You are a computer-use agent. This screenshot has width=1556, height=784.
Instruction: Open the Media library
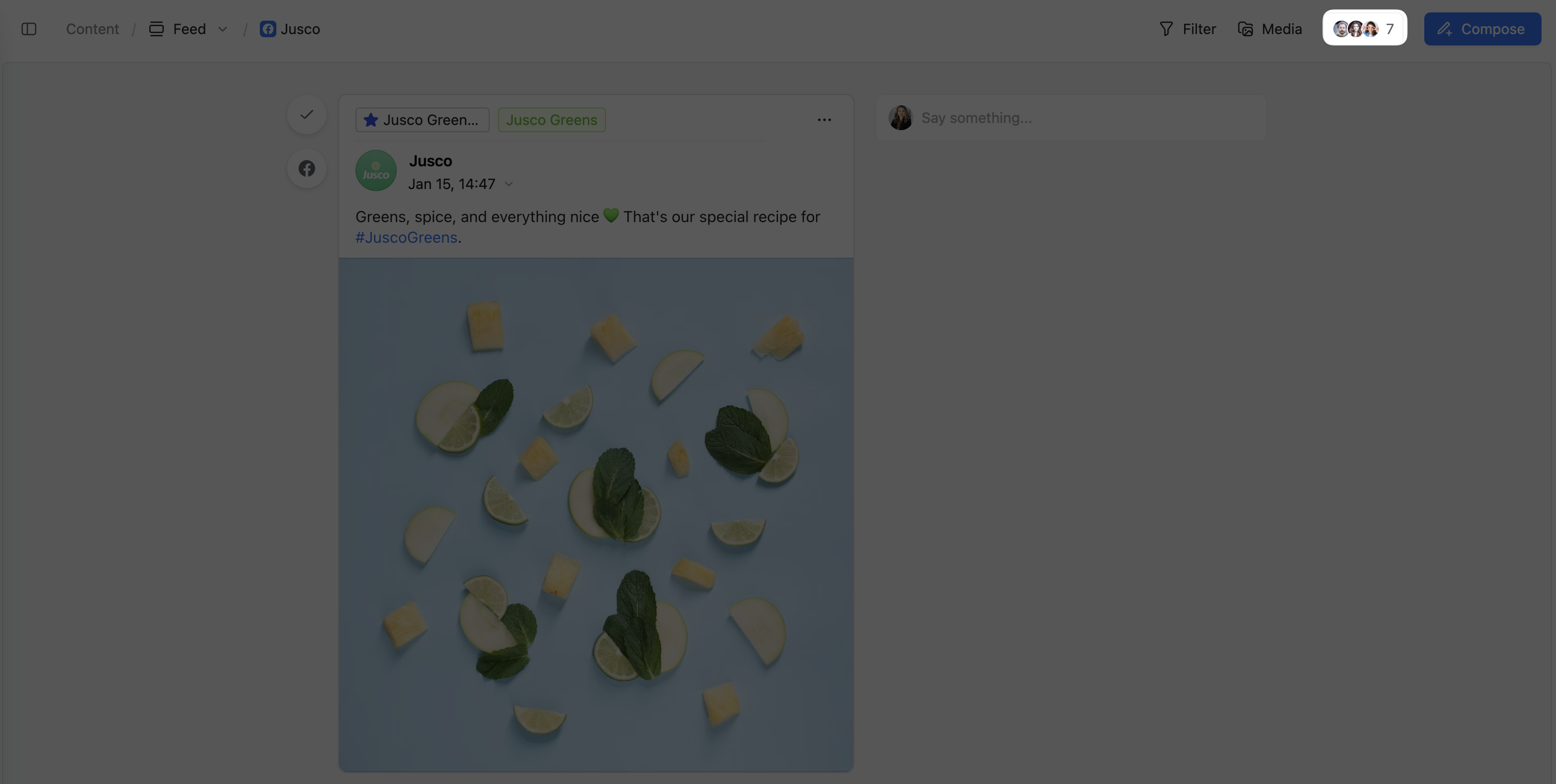(1270, 29)
